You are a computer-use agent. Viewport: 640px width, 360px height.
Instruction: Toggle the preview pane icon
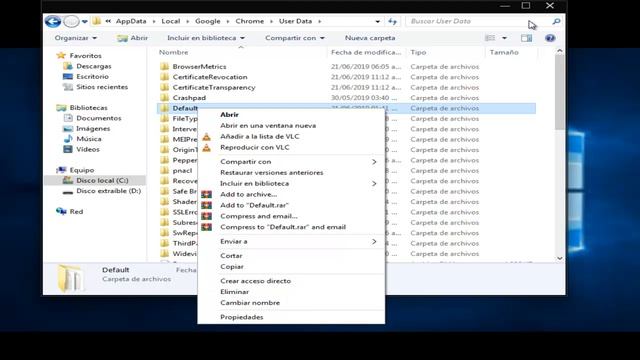coord(527,38)
